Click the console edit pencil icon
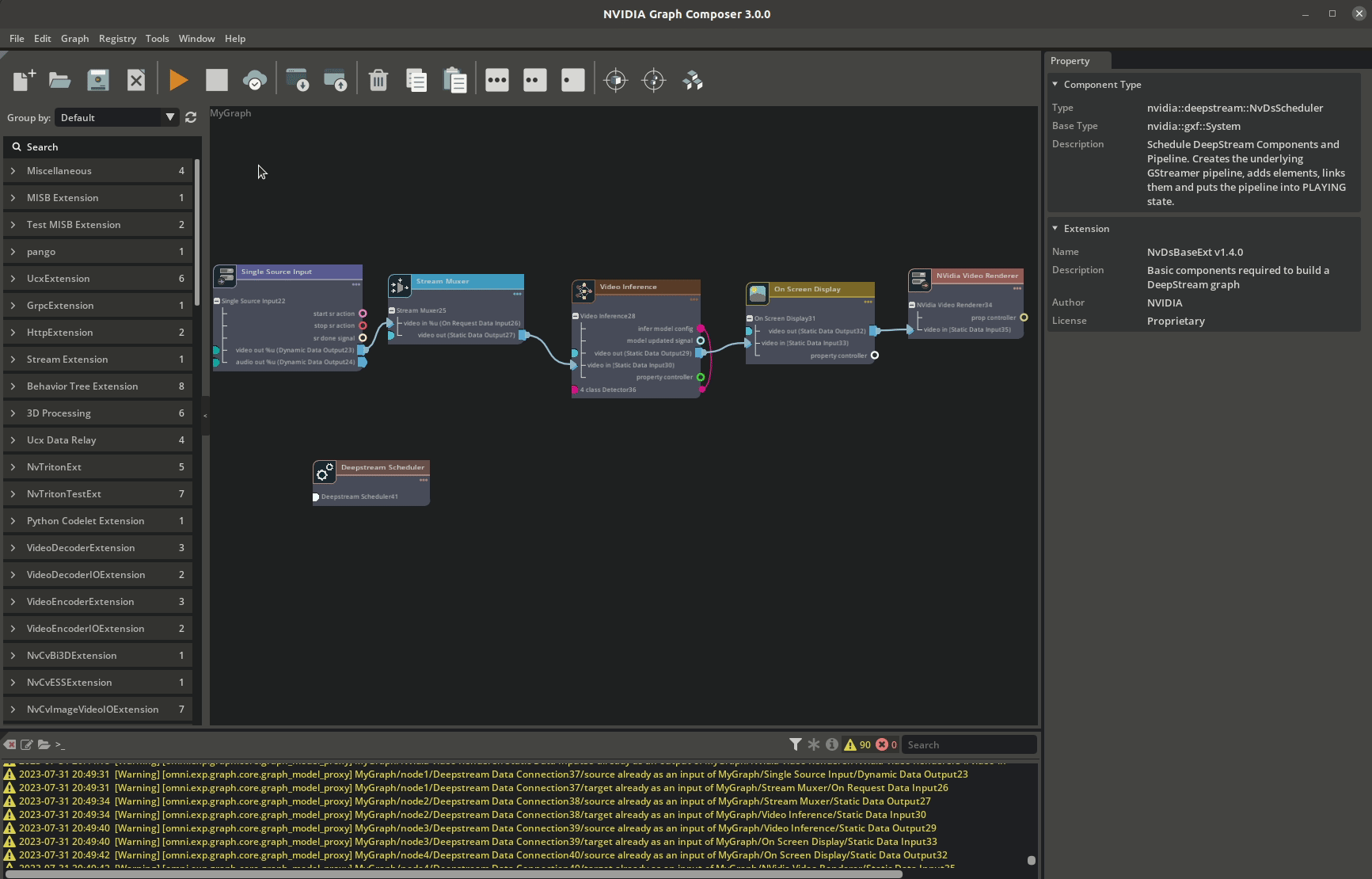Image resolution: width=1372 pixels, height=879 pixels. 27,744
